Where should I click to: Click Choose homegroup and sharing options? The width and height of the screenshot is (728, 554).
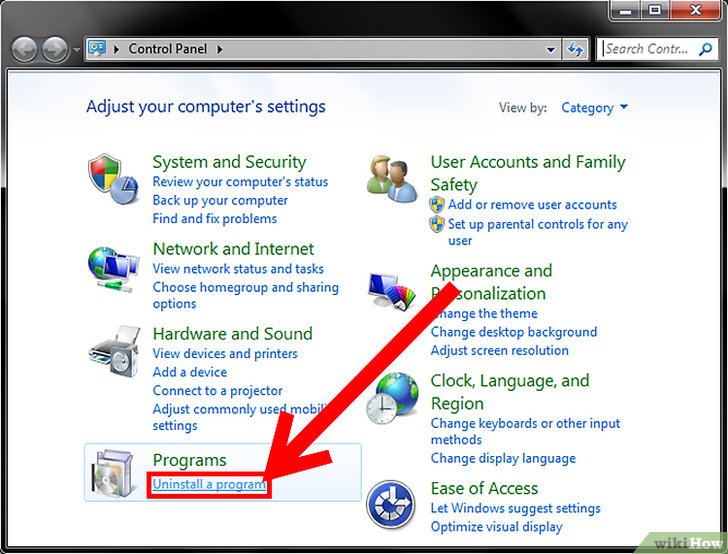(246, 295)
